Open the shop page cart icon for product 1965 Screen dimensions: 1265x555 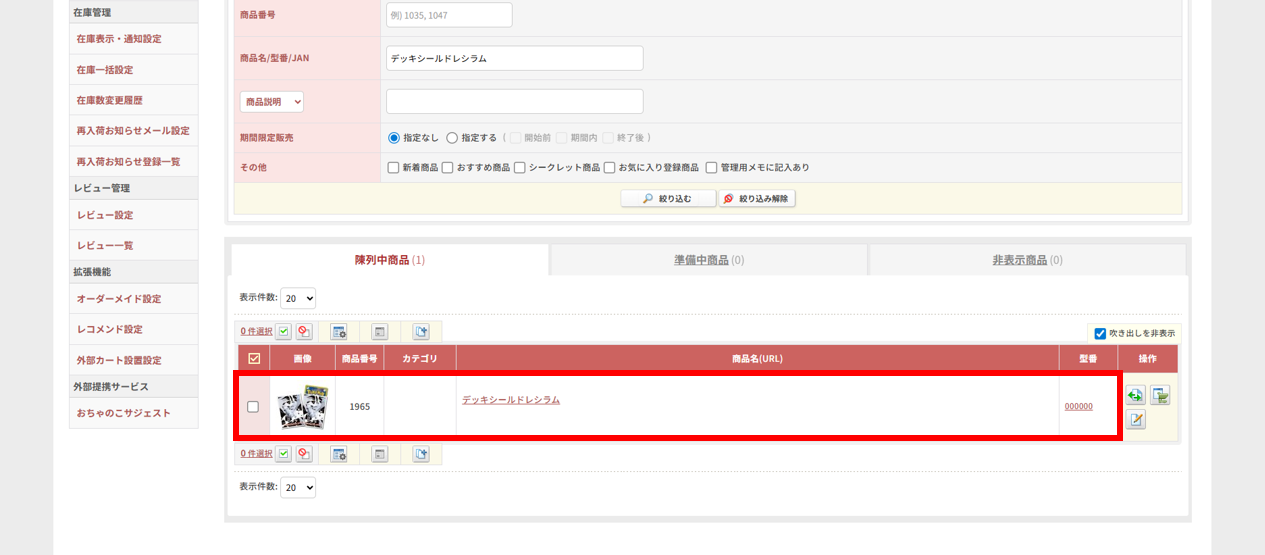pyautogui.click(x=1159, y=395)
